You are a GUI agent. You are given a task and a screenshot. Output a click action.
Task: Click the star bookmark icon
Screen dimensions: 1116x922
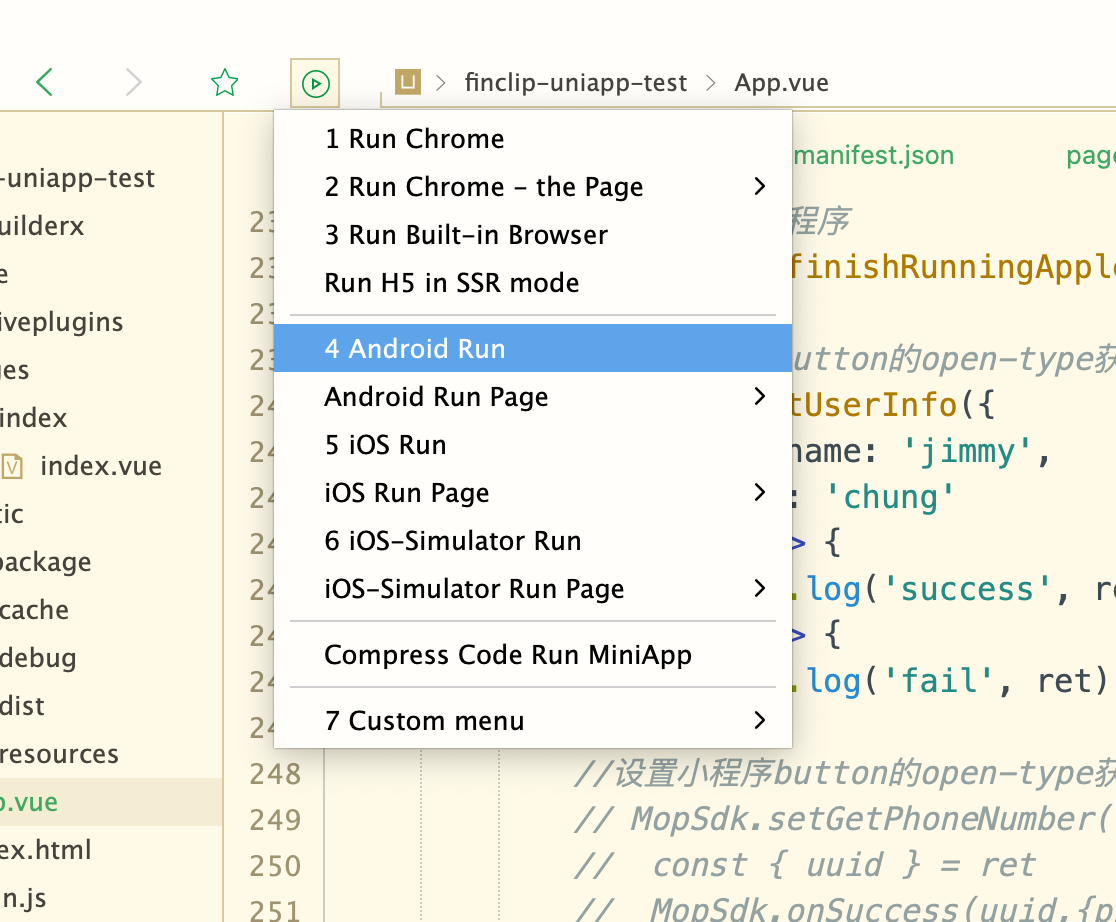point(225,83)
